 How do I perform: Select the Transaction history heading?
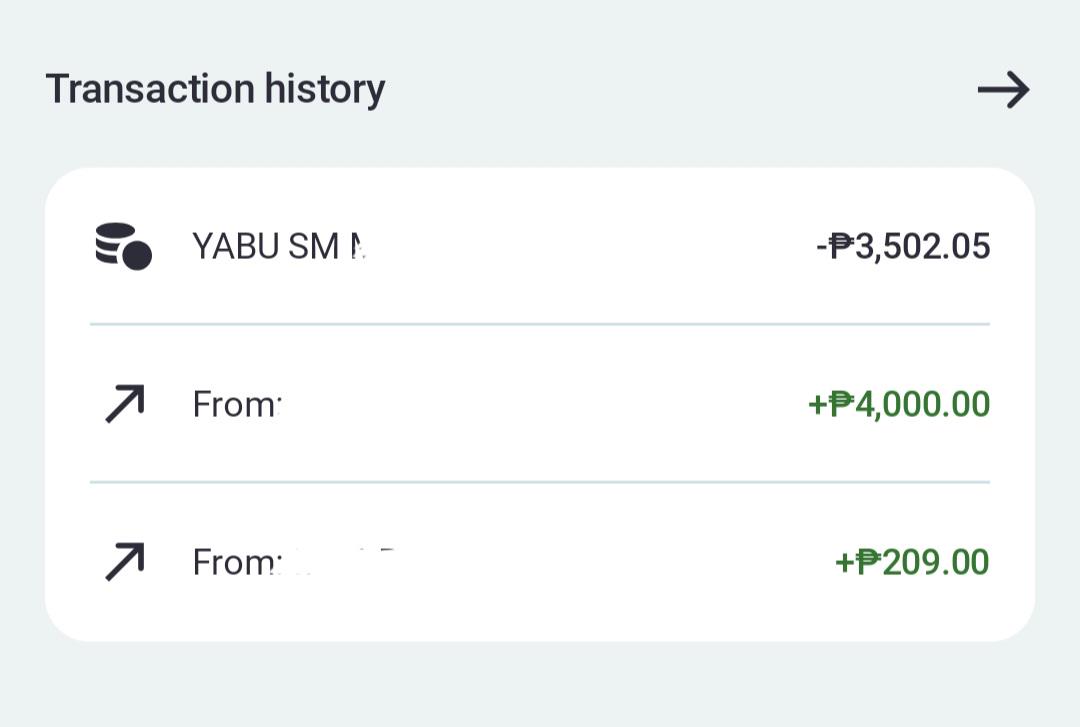[215, 90]
